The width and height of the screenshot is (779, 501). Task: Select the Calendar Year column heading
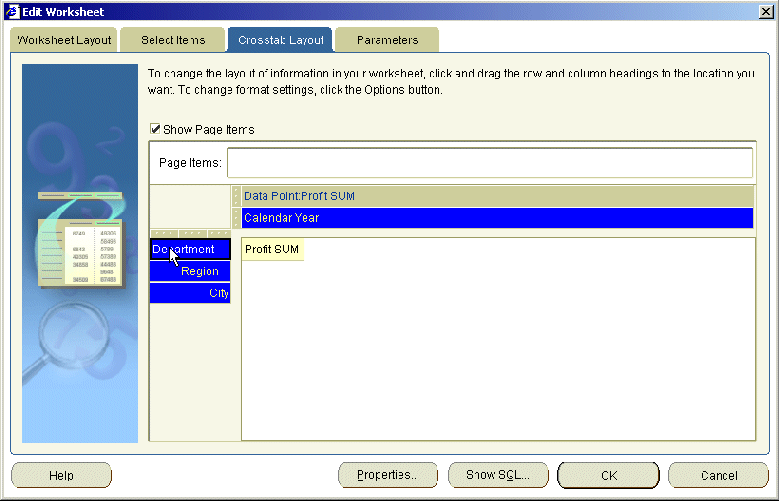click(x=497, y=218)
